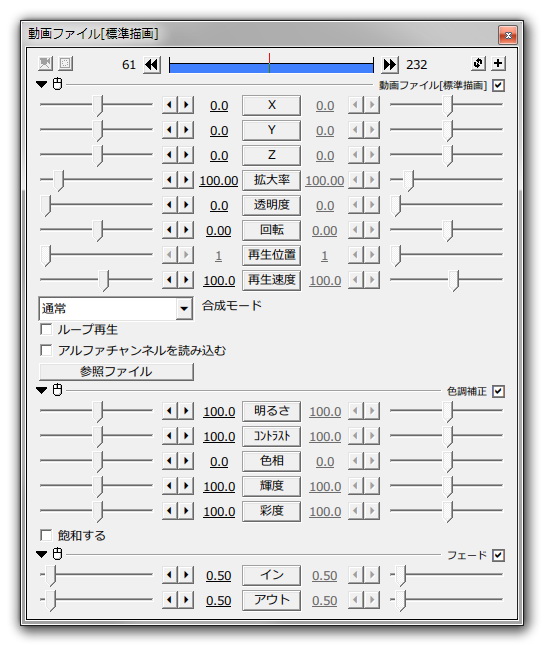The width and height of the screenshot is (544, 646).
Task: Click mouse icon in フェード section header
Action: 58,554
